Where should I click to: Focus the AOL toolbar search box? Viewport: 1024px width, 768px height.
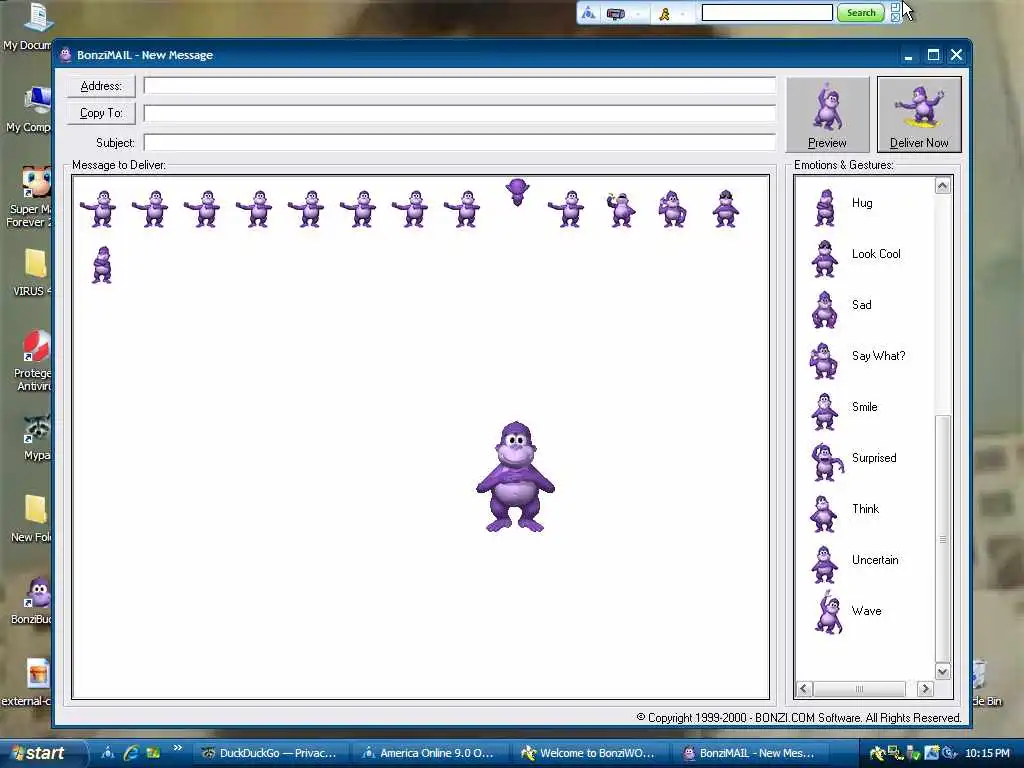click(767, 12)
